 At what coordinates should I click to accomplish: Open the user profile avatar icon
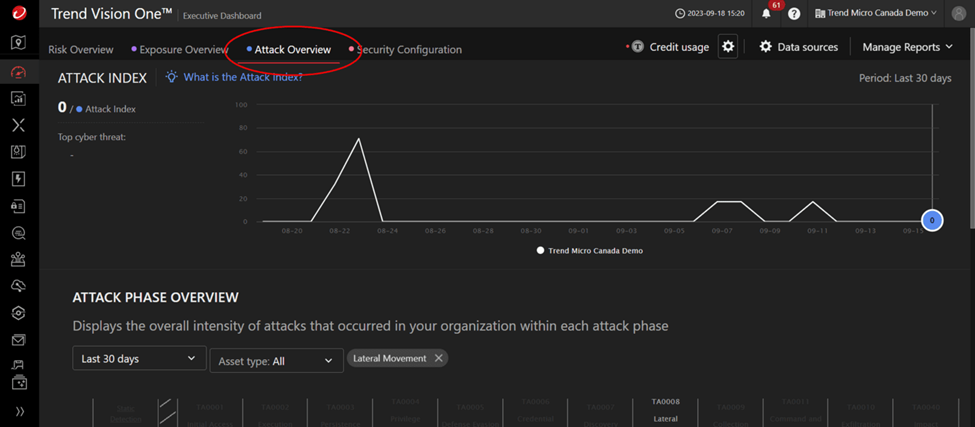click(958, 13)
